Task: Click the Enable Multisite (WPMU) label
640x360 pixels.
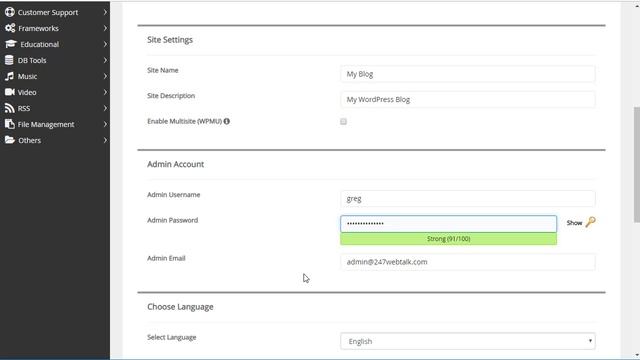Action: [184, 121]
